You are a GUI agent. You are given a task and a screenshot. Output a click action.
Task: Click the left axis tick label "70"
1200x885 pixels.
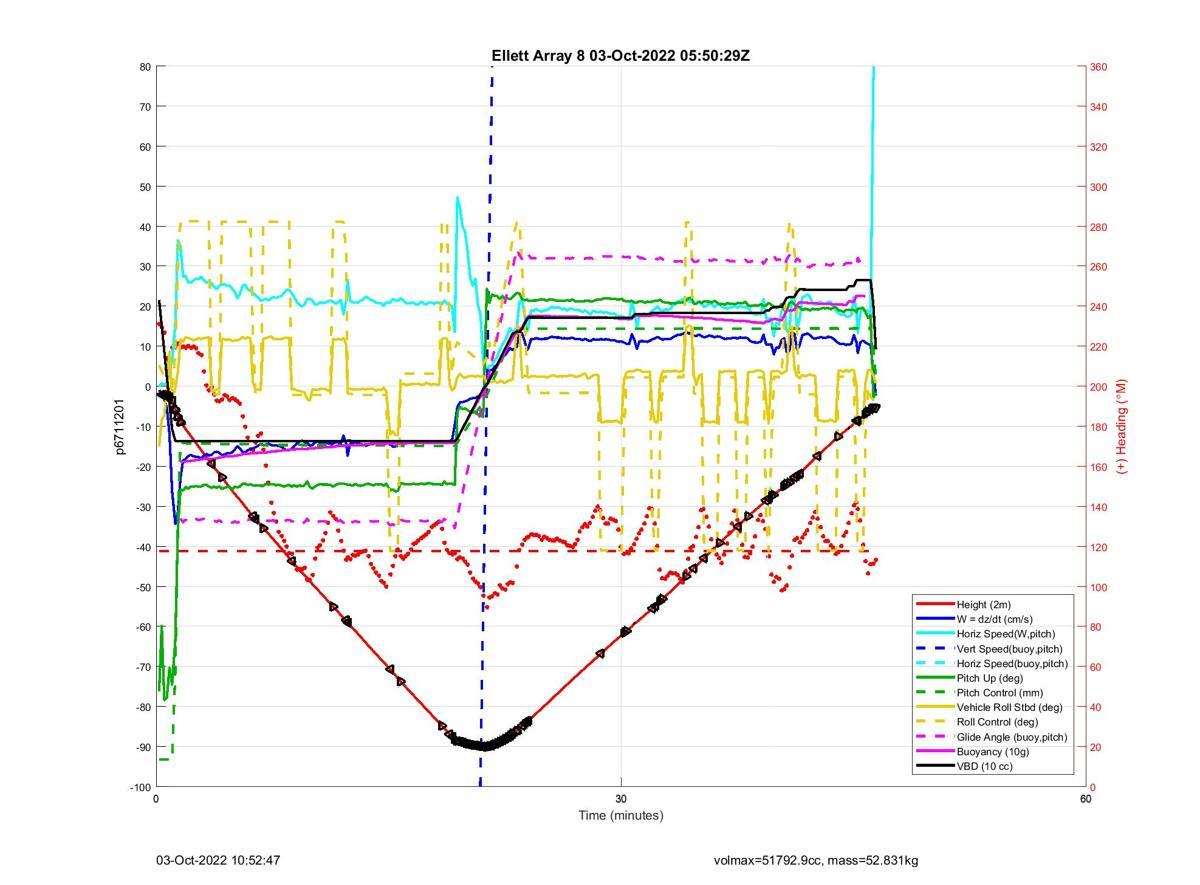tap(144, 107)
